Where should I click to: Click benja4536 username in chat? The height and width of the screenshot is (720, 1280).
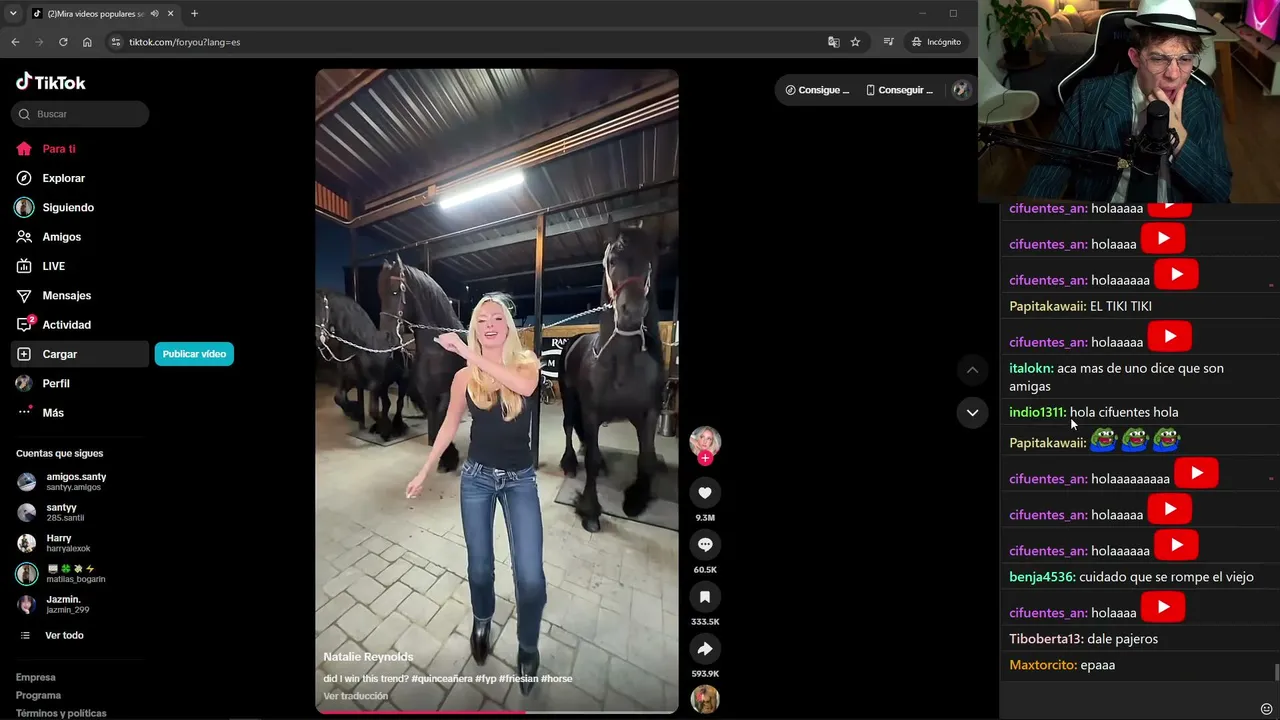click(x=1042, y=577)
